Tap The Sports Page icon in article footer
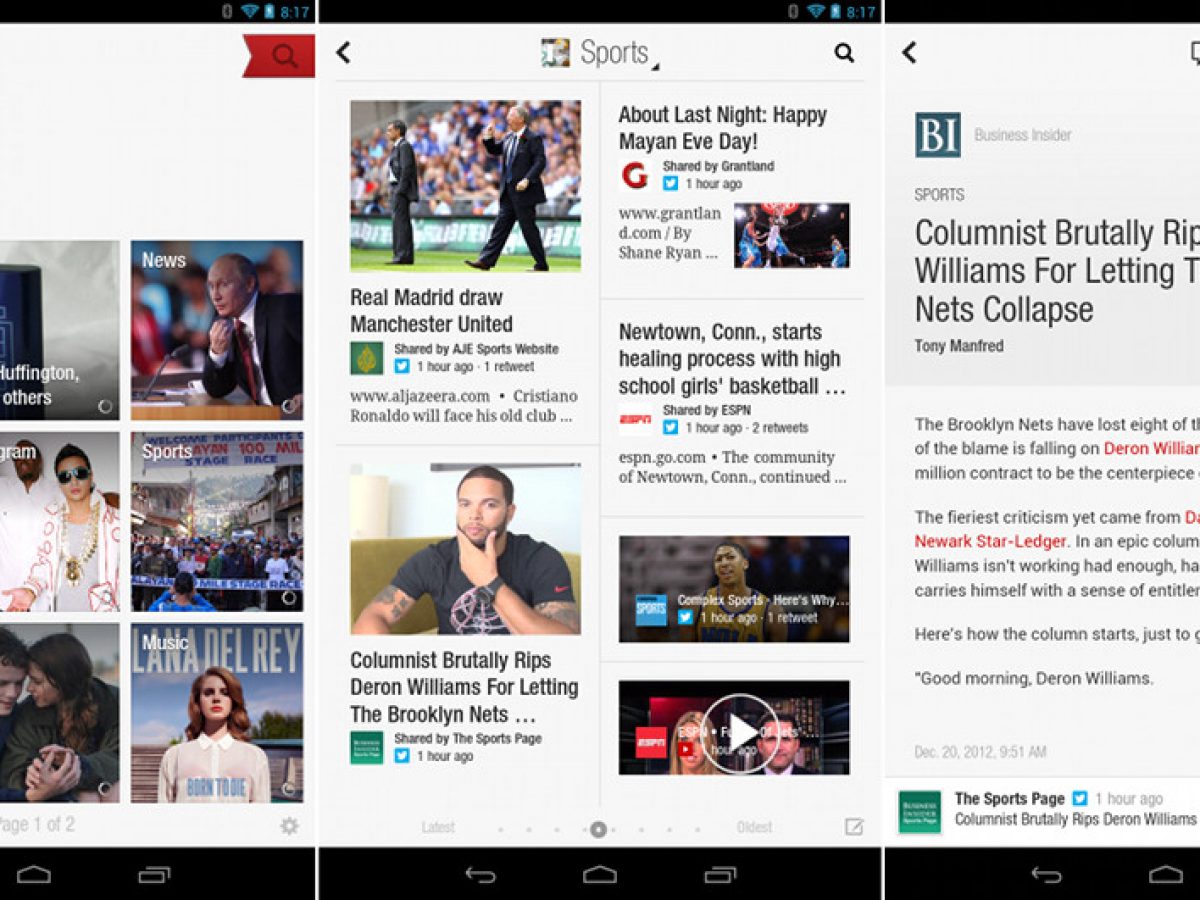1200x900 pixels. (919, 812)
